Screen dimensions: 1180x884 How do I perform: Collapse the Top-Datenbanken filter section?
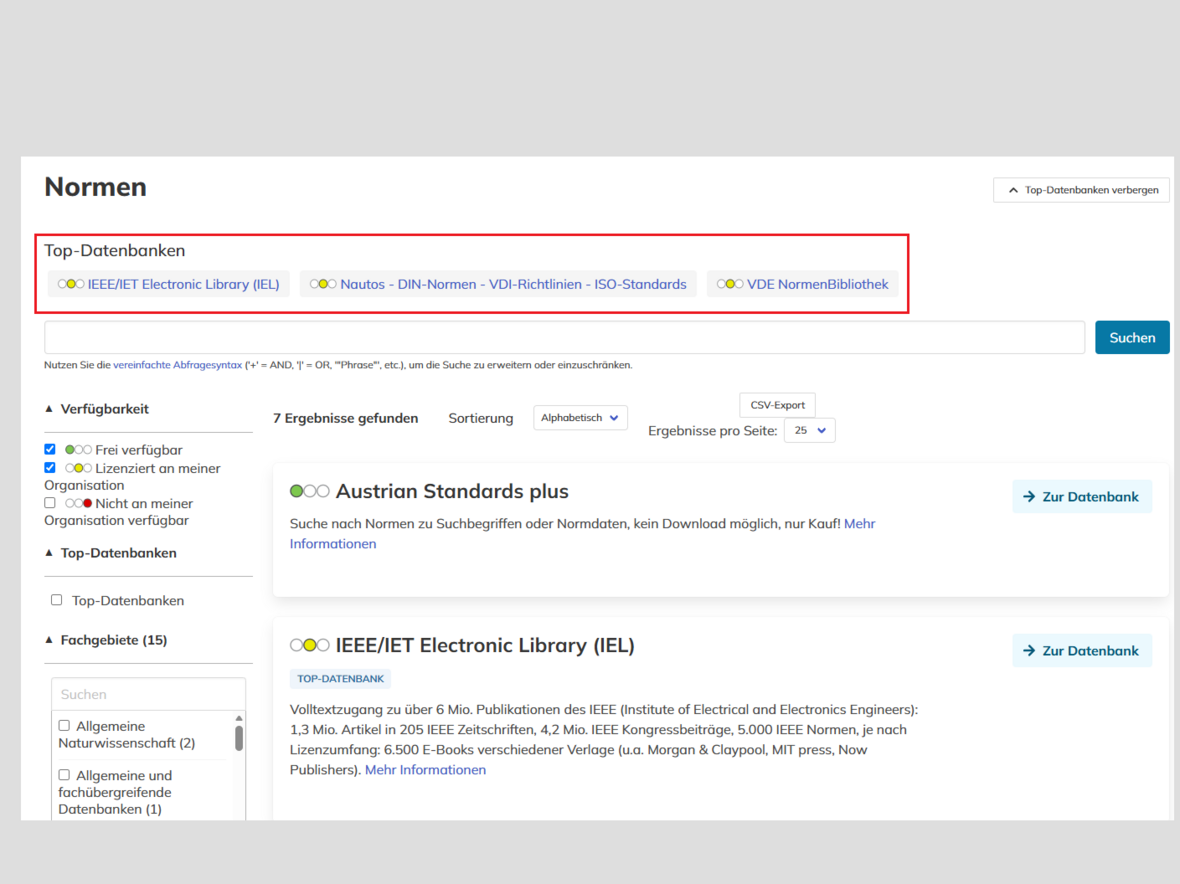111,553
